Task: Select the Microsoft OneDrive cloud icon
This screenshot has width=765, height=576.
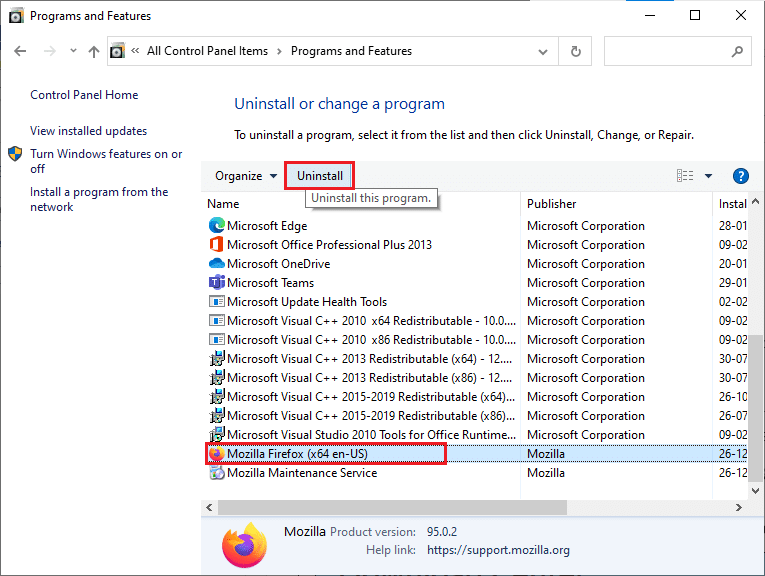Action: 217,263
